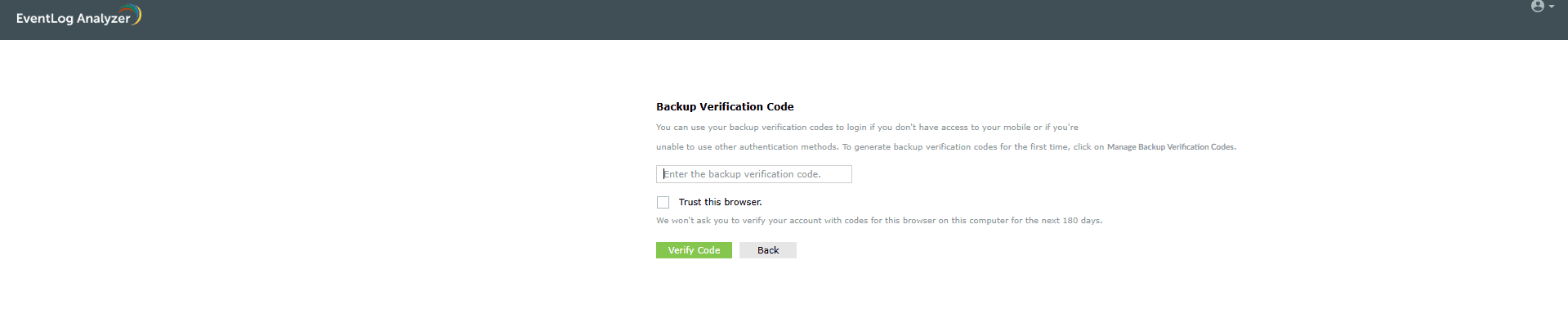Image resolution: width=1568 pixels, height=323 pixels.
Task: Click the user account avatar icon
Action: 1537,7
